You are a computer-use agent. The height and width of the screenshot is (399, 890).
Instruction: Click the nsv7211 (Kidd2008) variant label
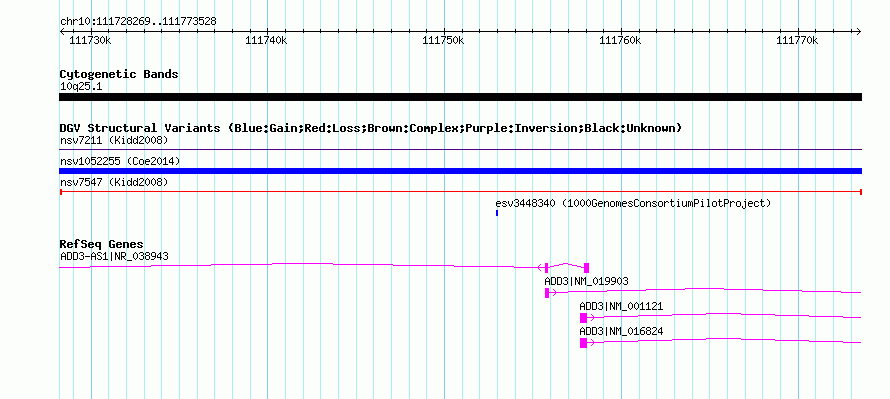click(x=114, y=140)
